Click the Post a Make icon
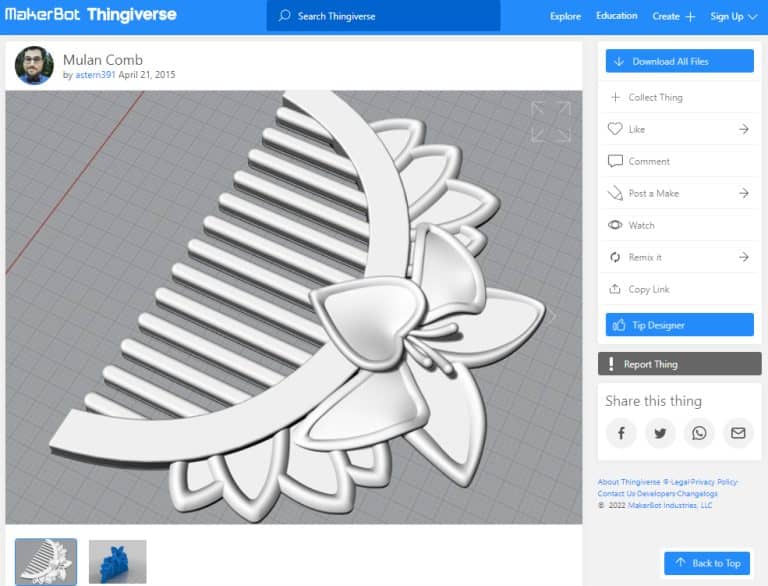The image size is (768, 586). tap(615, 193)
